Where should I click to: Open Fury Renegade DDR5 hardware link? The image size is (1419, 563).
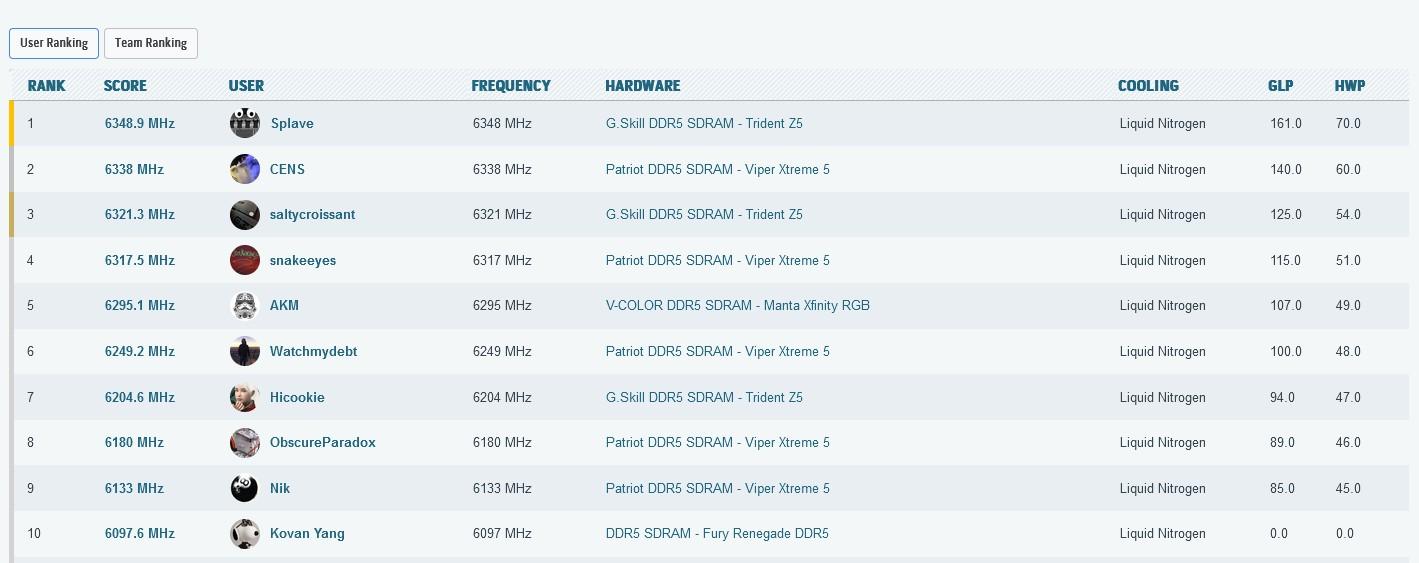pos(717,533)
